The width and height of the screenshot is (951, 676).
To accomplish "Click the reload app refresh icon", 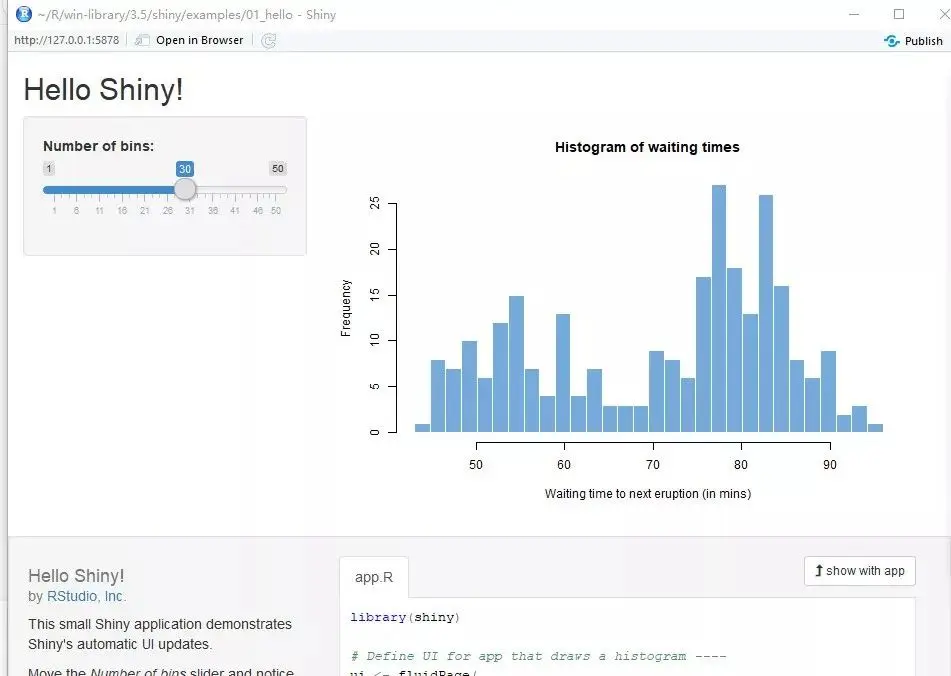I will [x=268, y=41].
